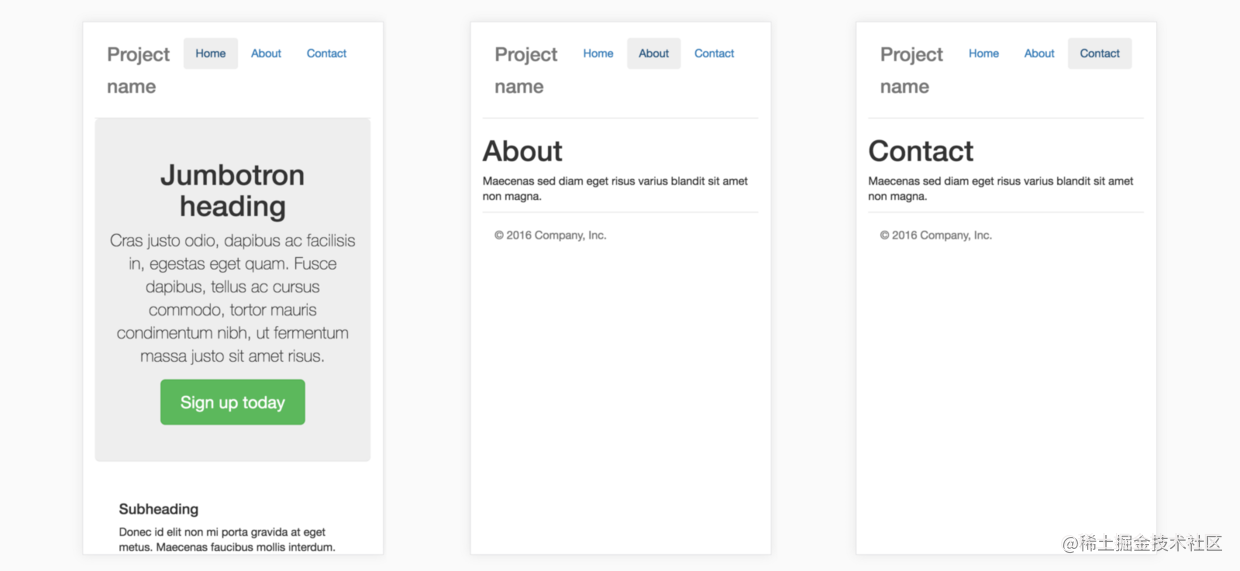Open Contact link in the first mockup navbar

click(326, 53)
